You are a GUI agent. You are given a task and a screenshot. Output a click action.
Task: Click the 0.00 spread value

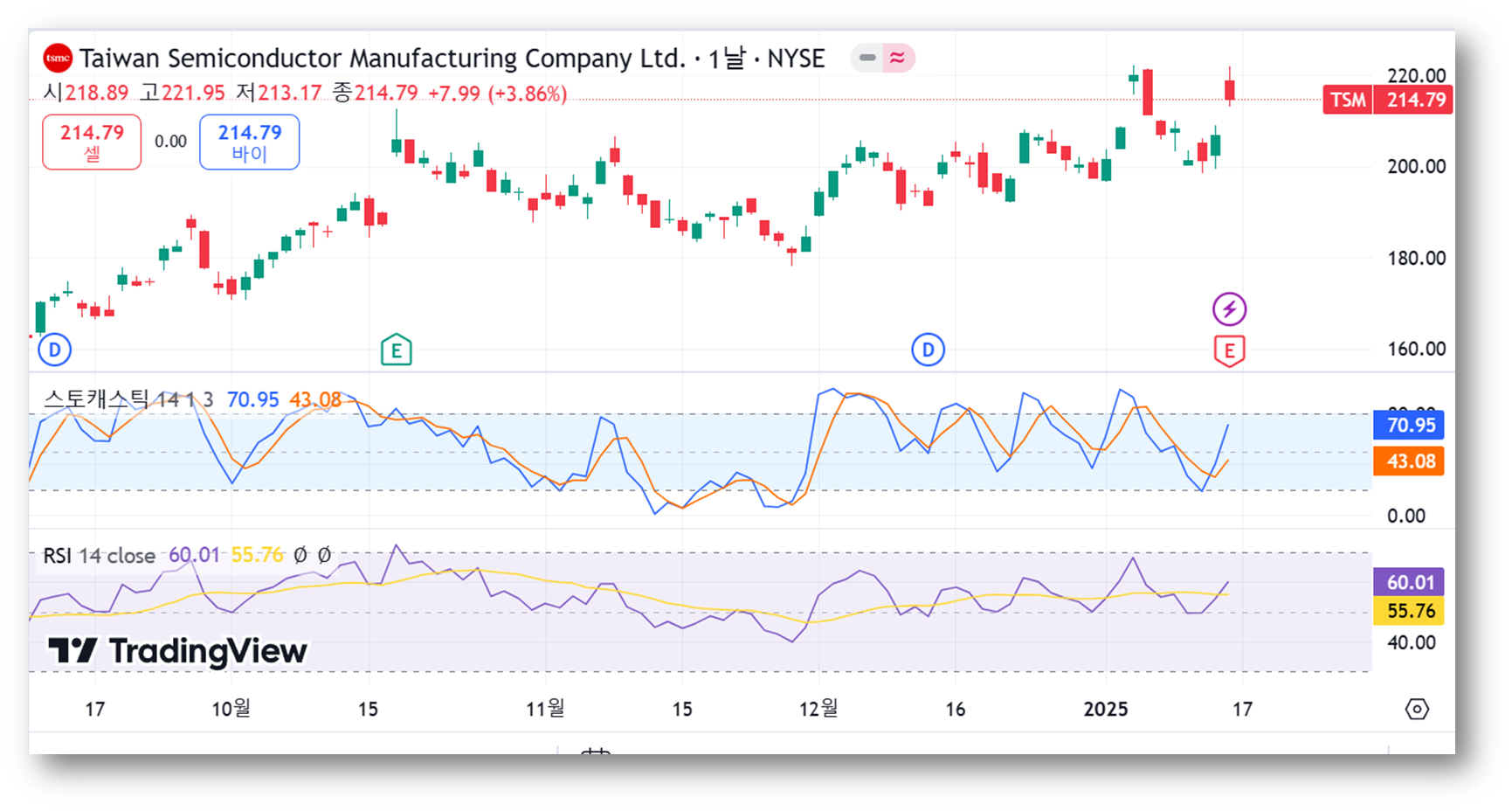[170, 142]
